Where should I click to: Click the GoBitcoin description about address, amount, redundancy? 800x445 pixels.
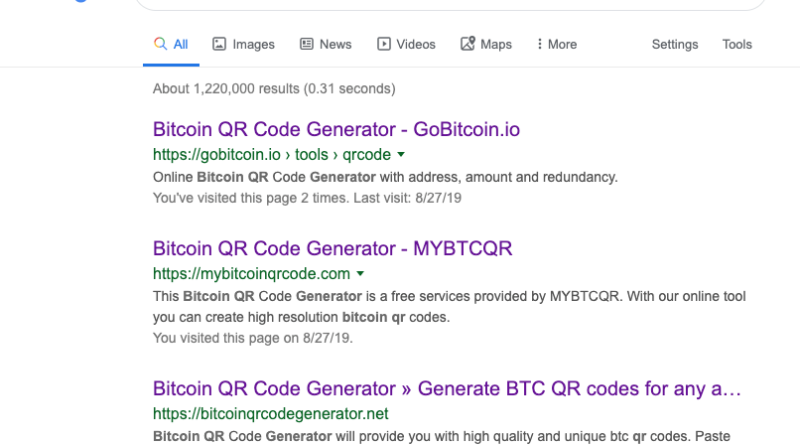(x=385, y=178)
